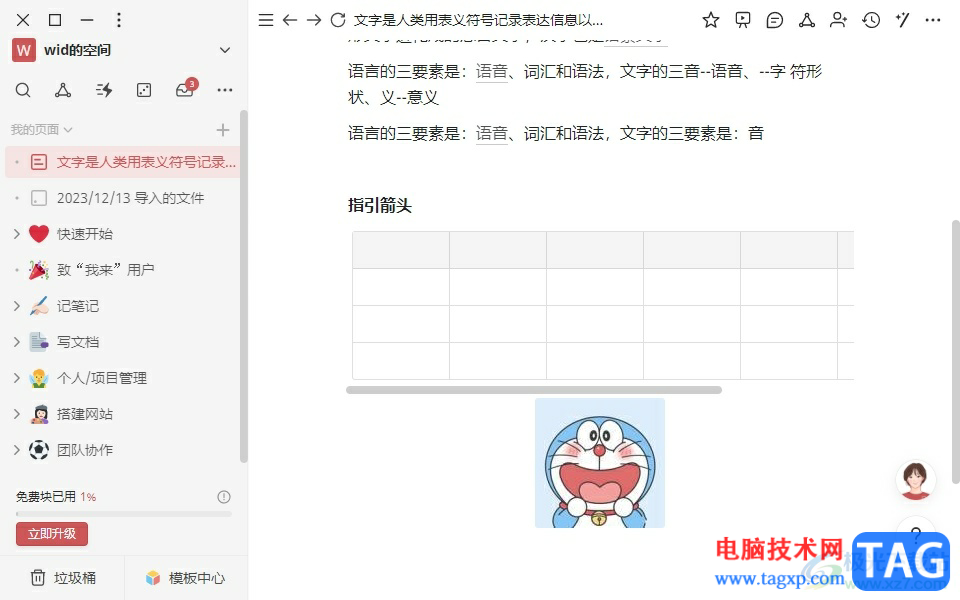Screen dimensions: 960x600
Task: Click the 指引箭头 heading
Action: pos(380,206)
